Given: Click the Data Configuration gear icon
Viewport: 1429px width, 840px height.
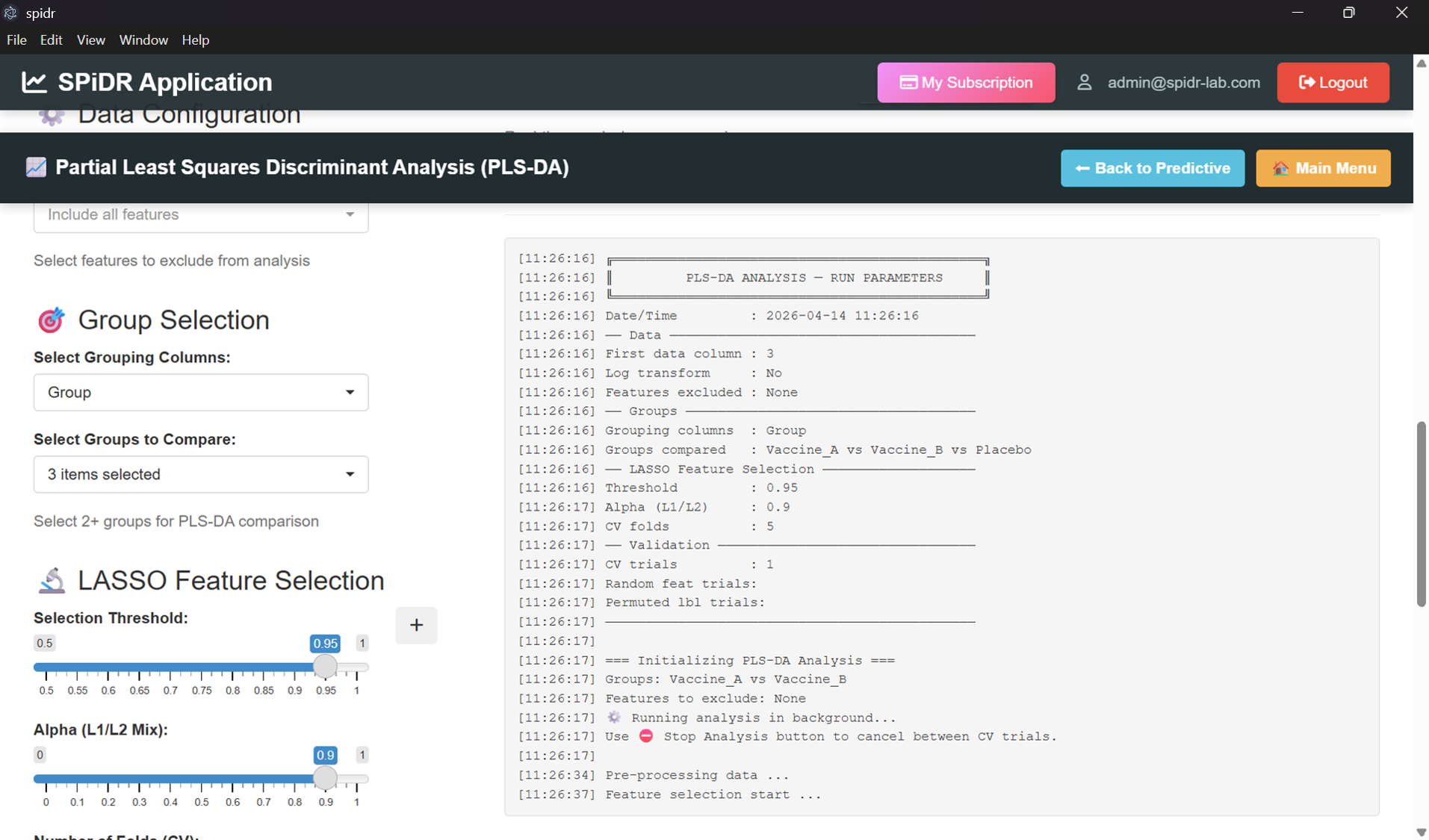Looking at the screenshot, I should [52, 115].
